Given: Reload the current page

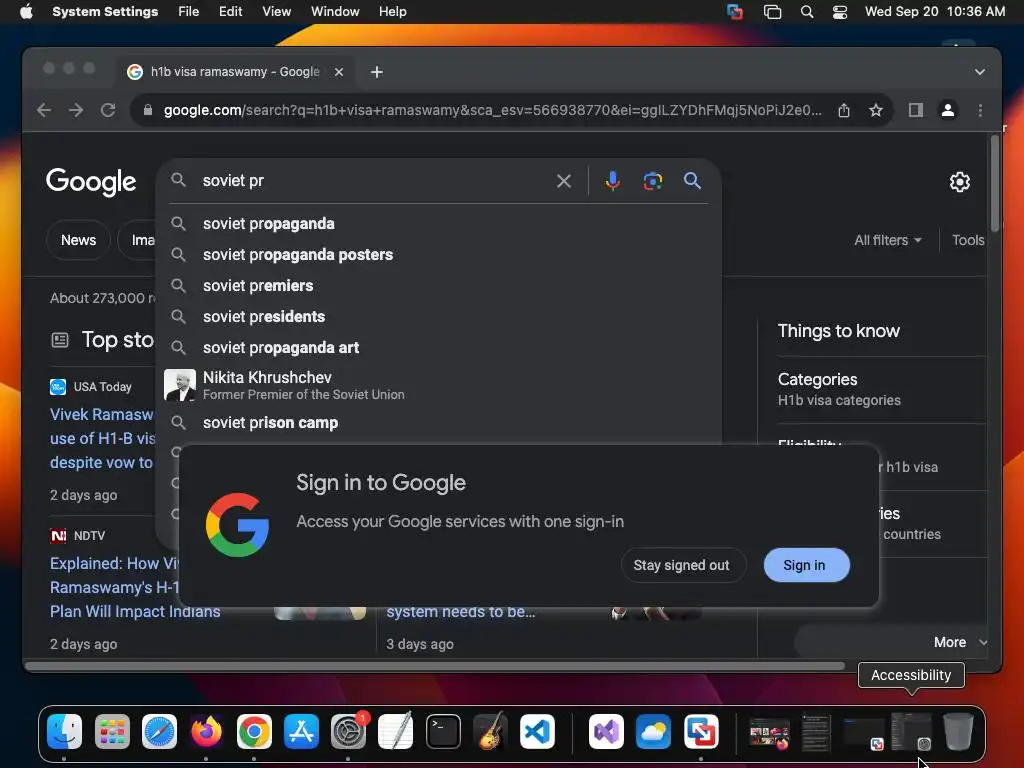Looking at the screenshot, I should pos(108,110).
